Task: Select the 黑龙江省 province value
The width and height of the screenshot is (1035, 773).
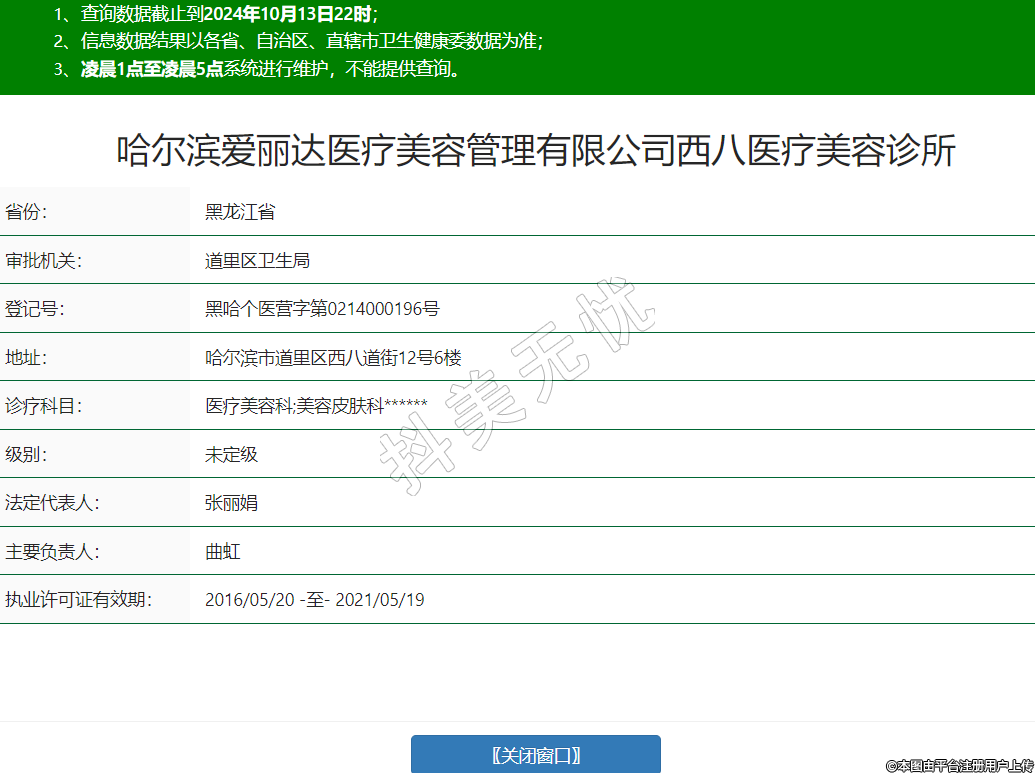Action: click(x=240, y=212)
